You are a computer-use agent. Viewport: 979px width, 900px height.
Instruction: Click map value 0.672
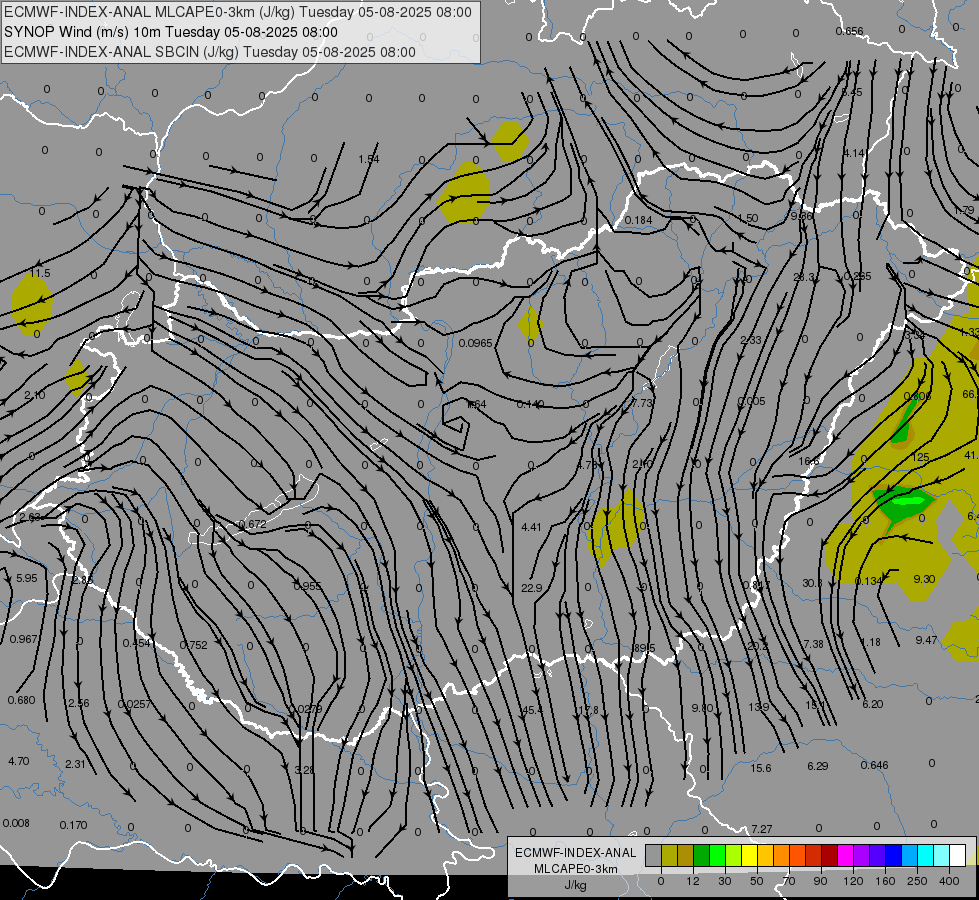pyautogui.click(x=253, y=524)
